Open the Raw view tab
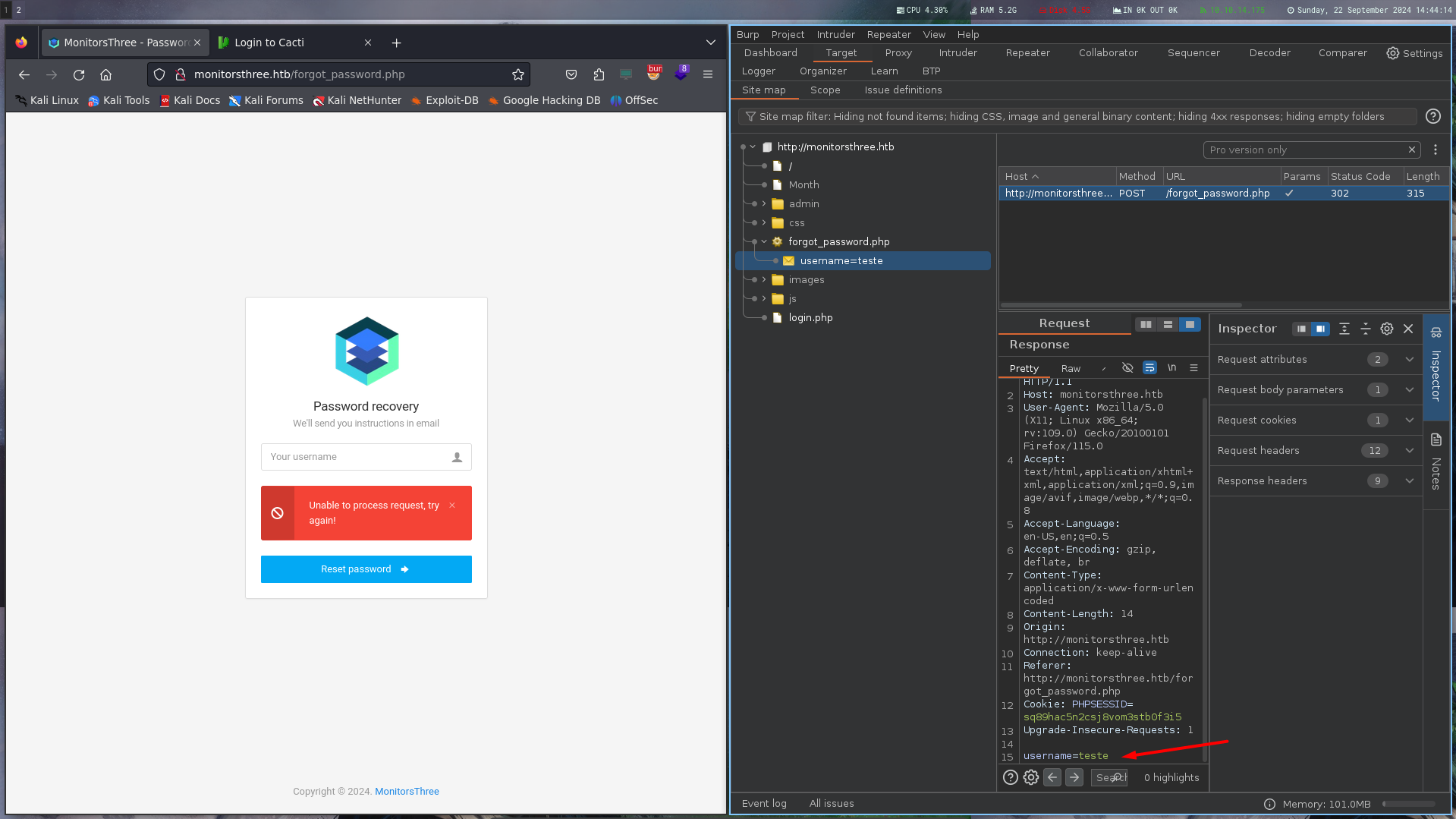Screen dimensions: 1456x819 coord(1071,369)
